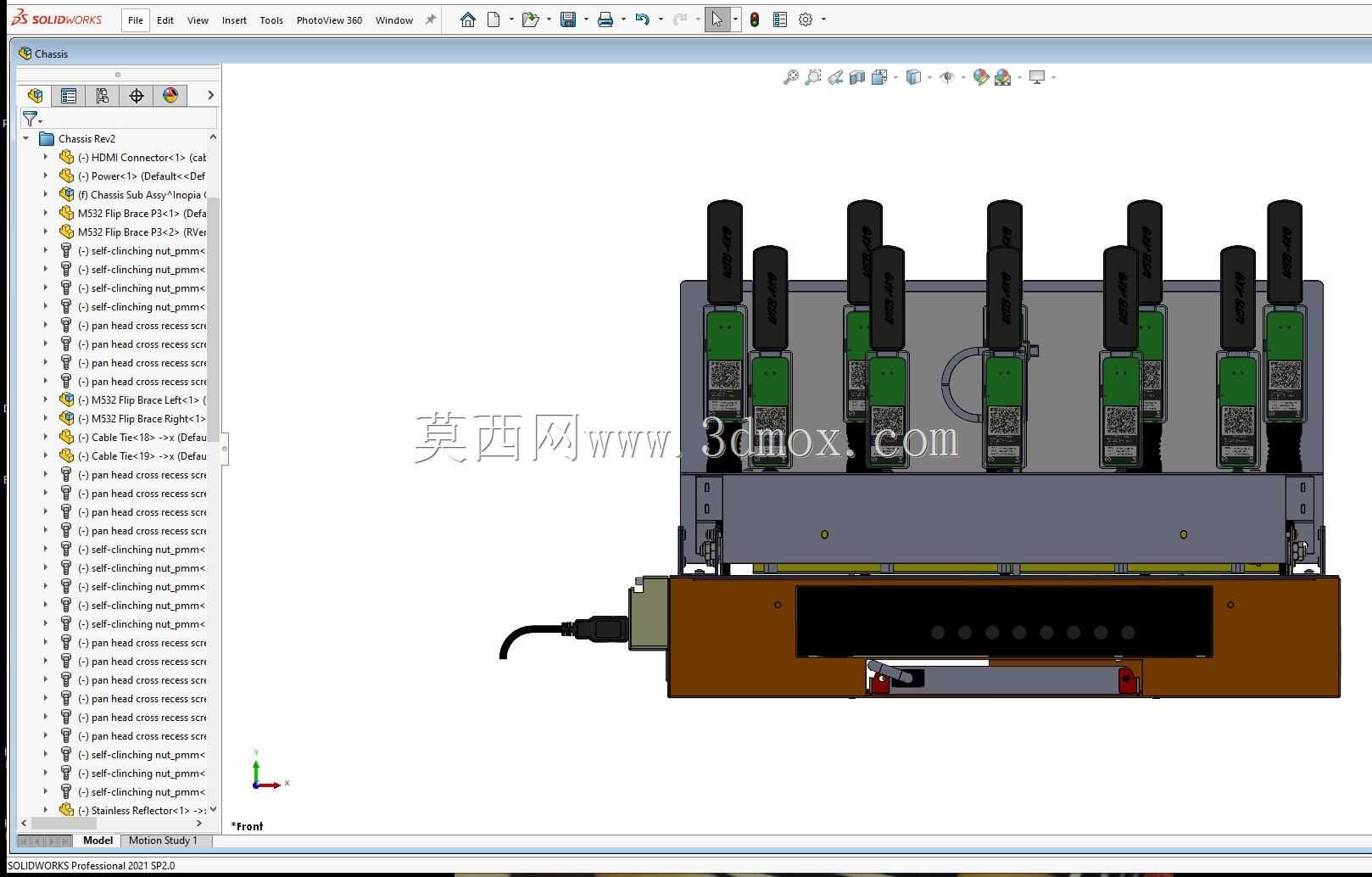Open Save dropdown arrow
The width and height of the screenshot is (1372, 877).
point(586,20)
